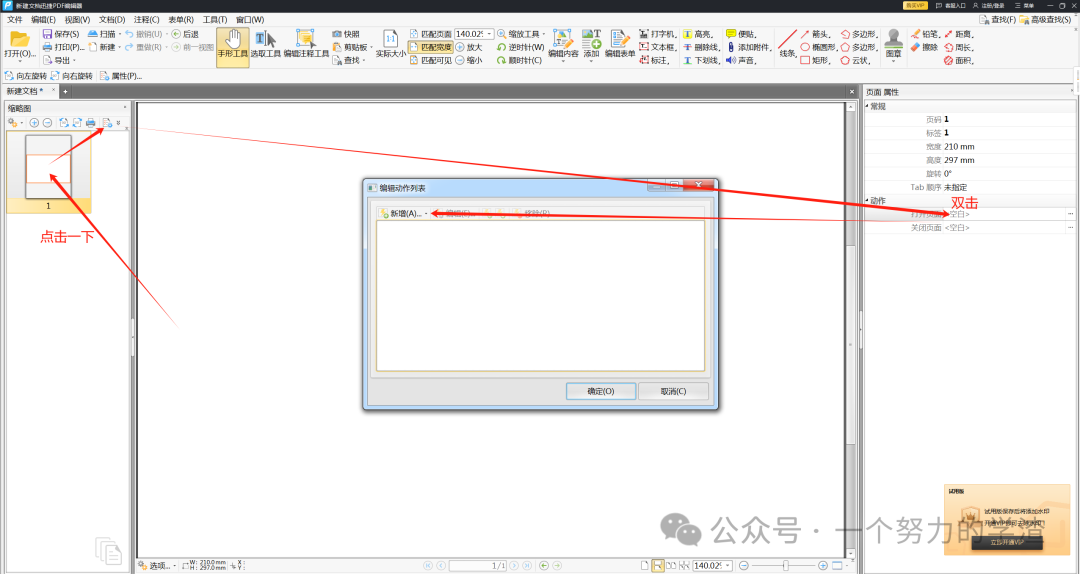Open the Edit (编辑(E)) menu
The height and width of the screenshot is (574, 1080).
(43, 20)
